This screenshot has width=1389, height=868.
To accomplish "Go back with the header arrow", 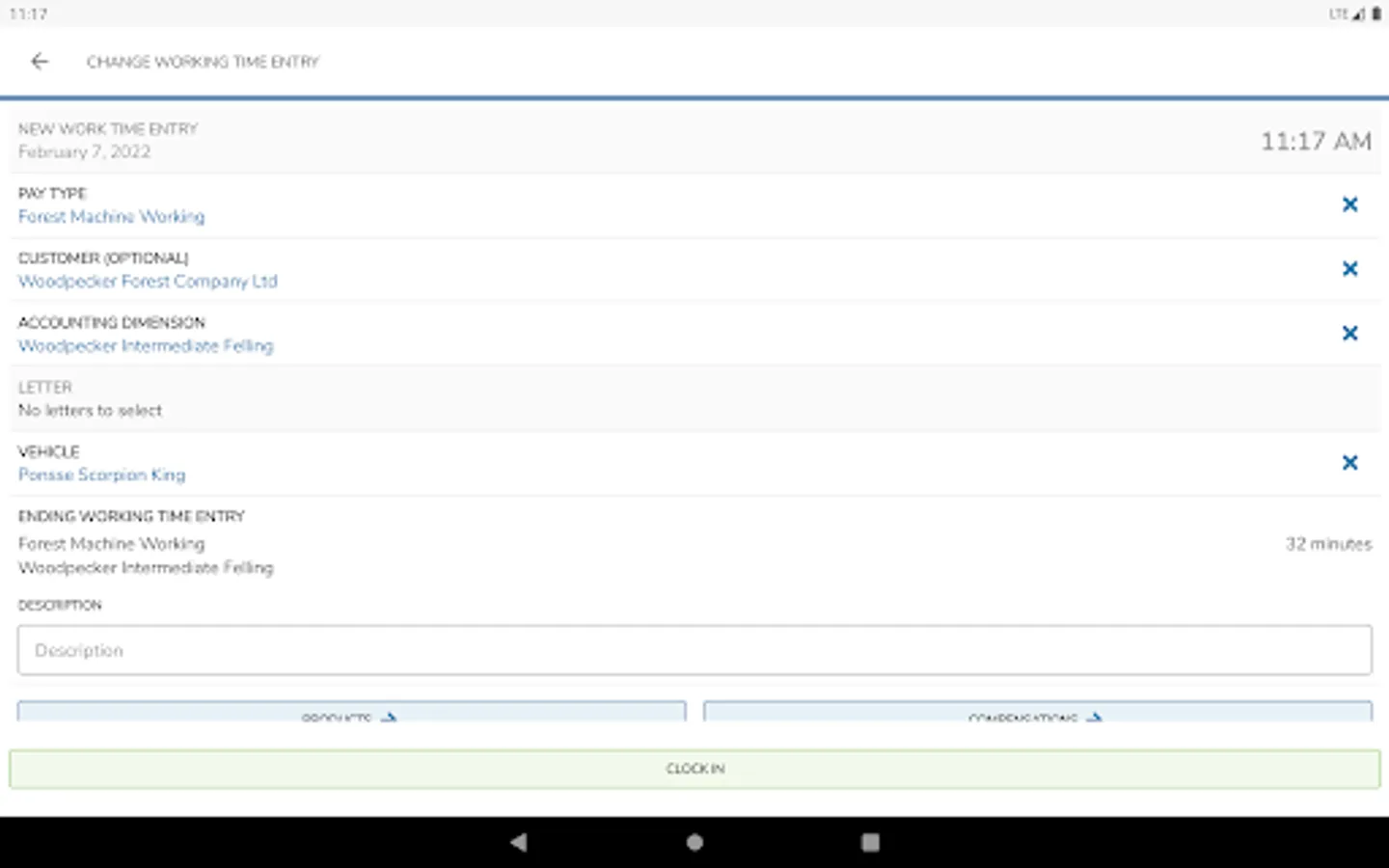I will [x=40, y=62].
